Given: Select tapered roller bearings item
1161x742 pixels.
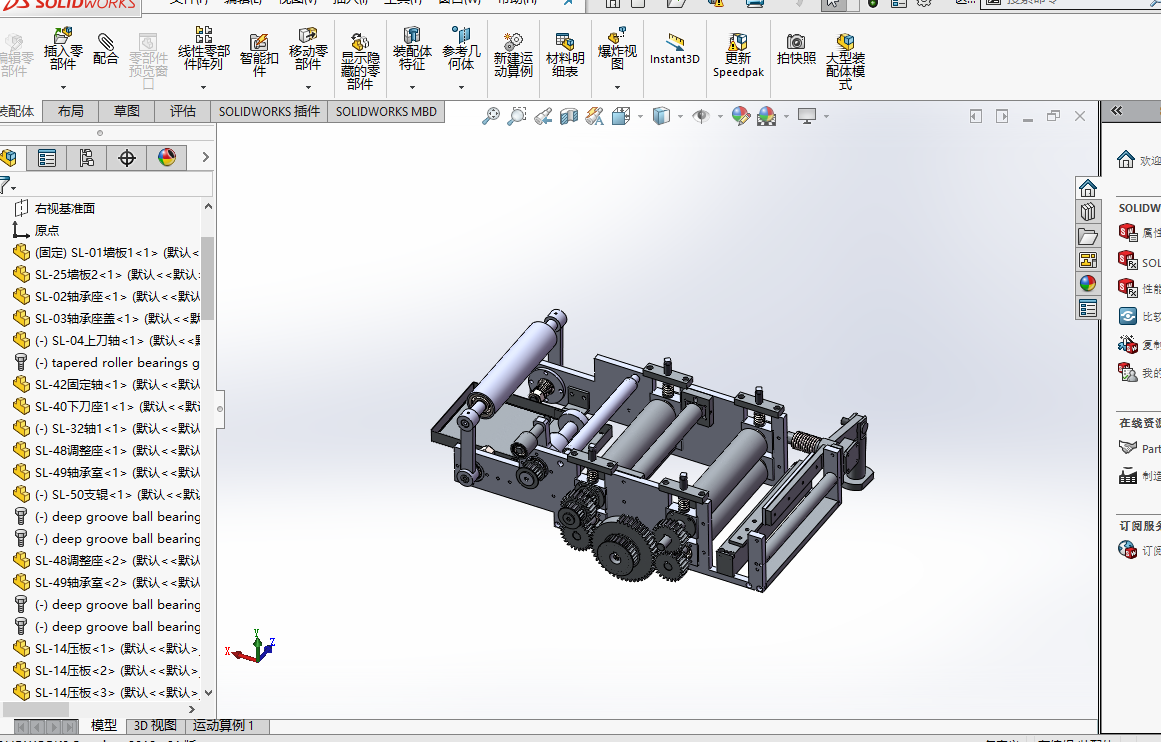Looking at the screenshot, I should pos(106,362).
